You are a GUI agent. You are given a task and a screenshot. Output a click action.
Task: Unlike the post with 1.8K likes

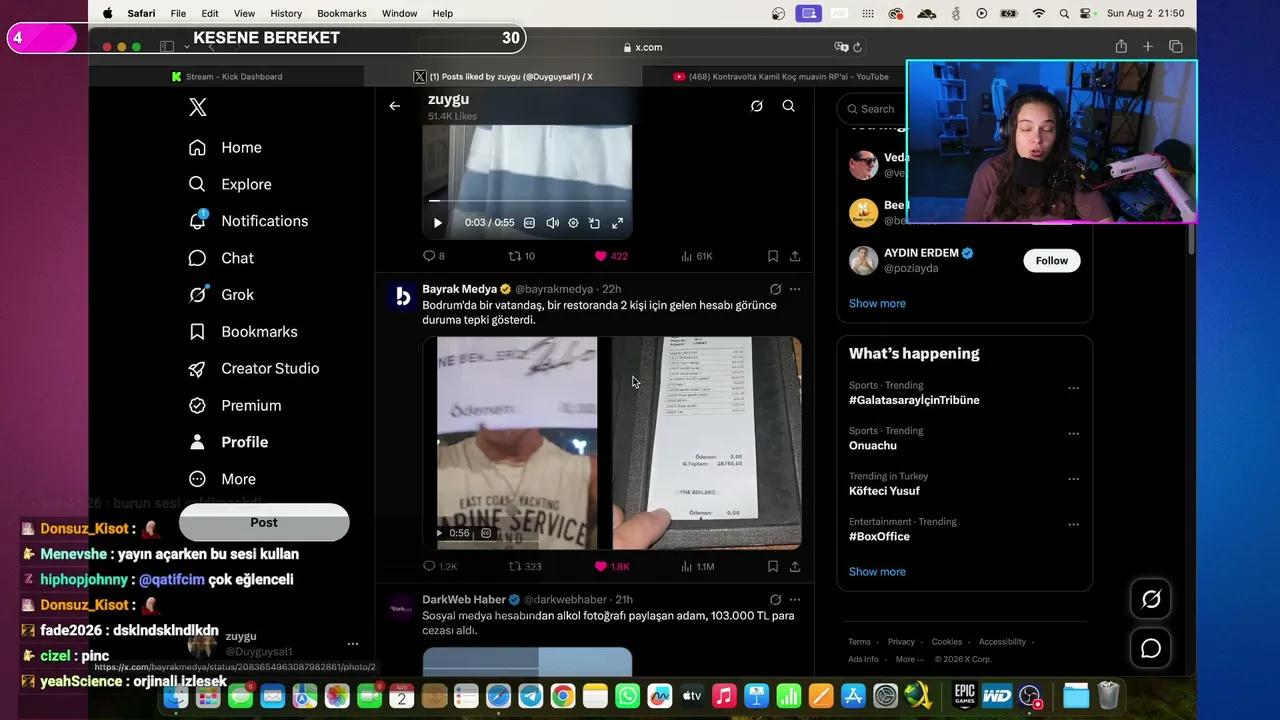tap(612, 566)
